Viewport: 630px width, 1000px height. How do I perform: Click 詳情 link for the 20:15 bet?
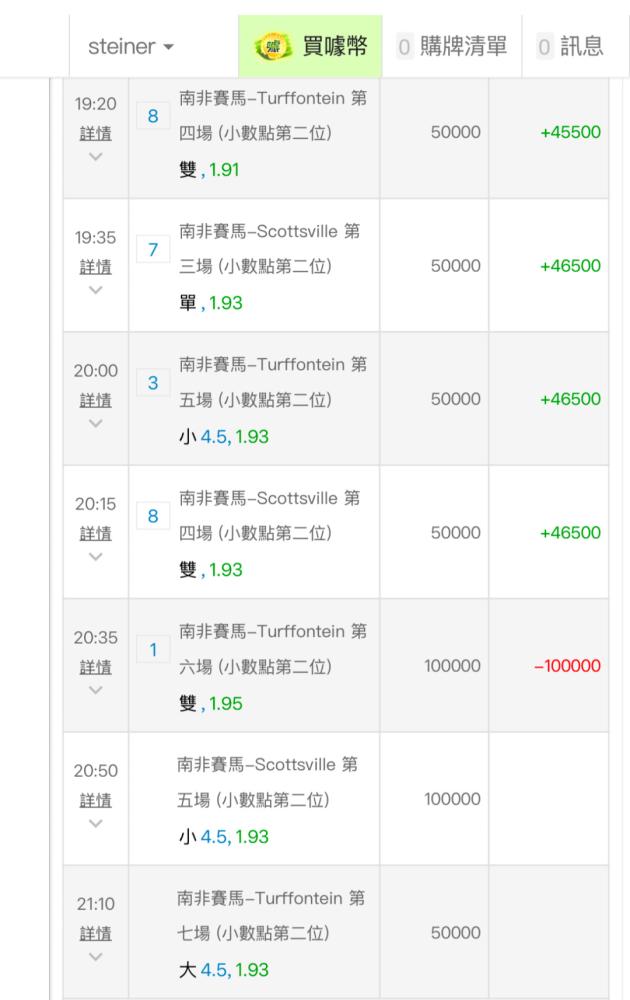coord(96,533)
